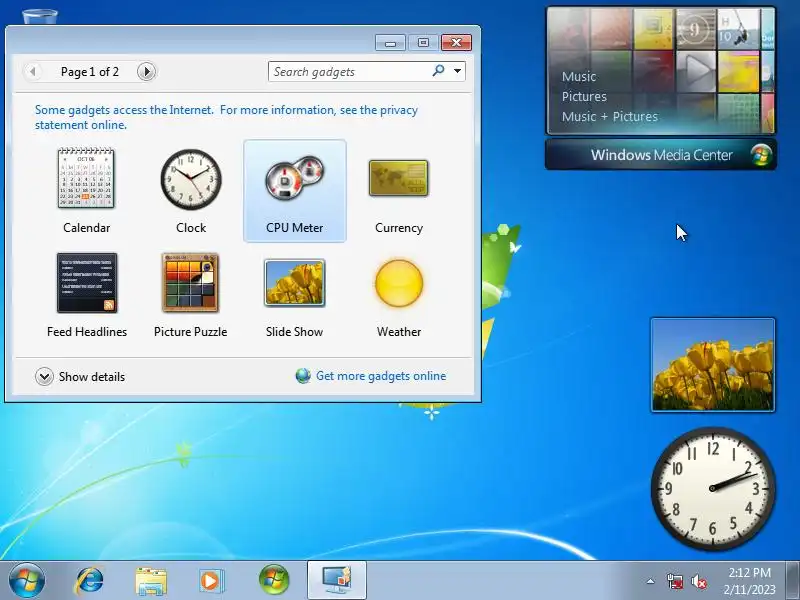Show hidden tray icons arrow
The width and height of the screenshot is (800, 600).
click(651, 581)
